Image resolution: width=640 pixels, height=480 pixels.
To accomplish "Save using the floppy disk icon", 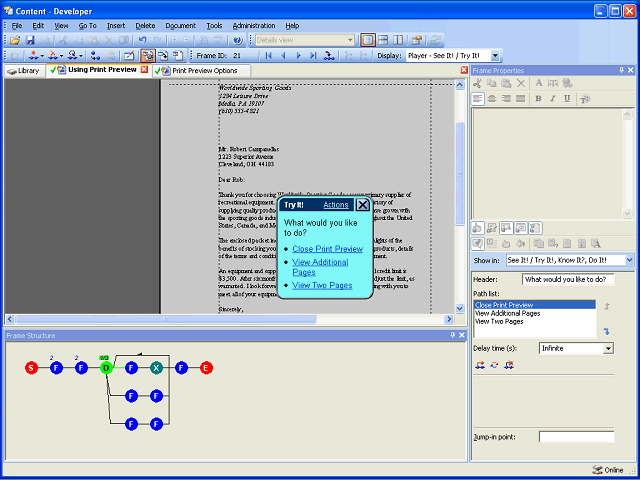I will [30, 40].
